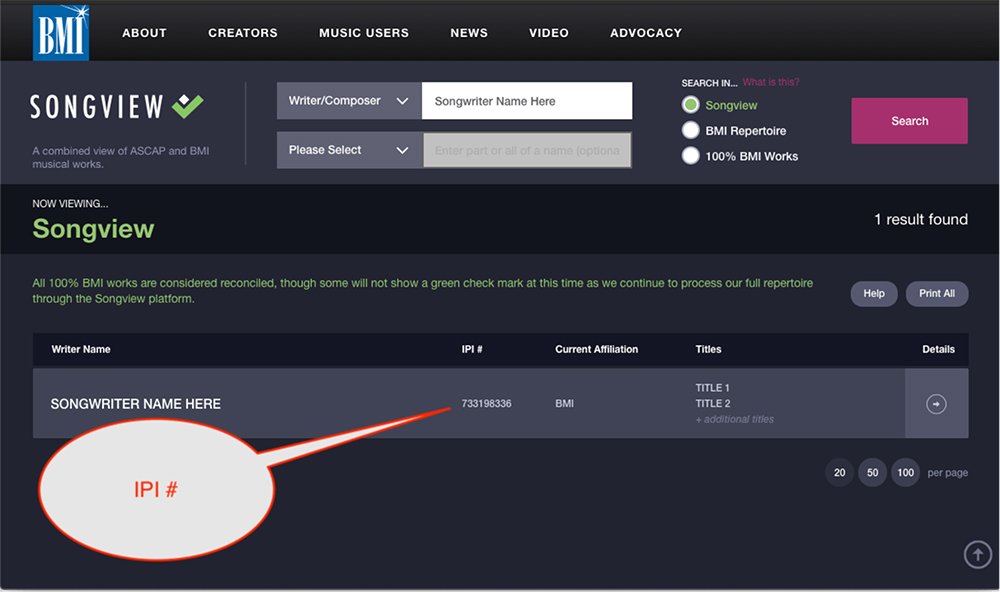Select the Songview radio button
1000x592 pixels.
coord(690,105)
